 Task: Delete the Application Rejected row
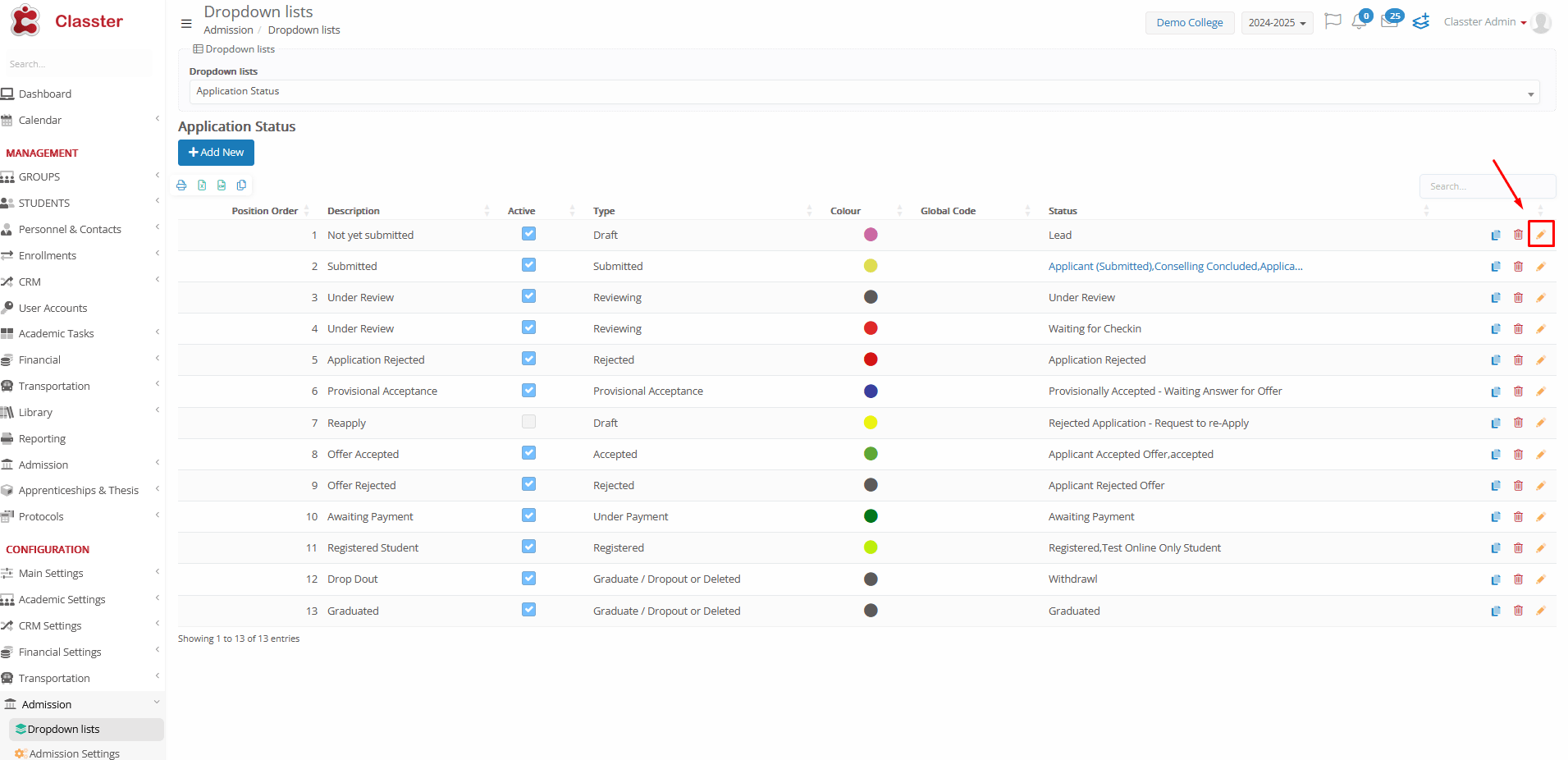1518,360
